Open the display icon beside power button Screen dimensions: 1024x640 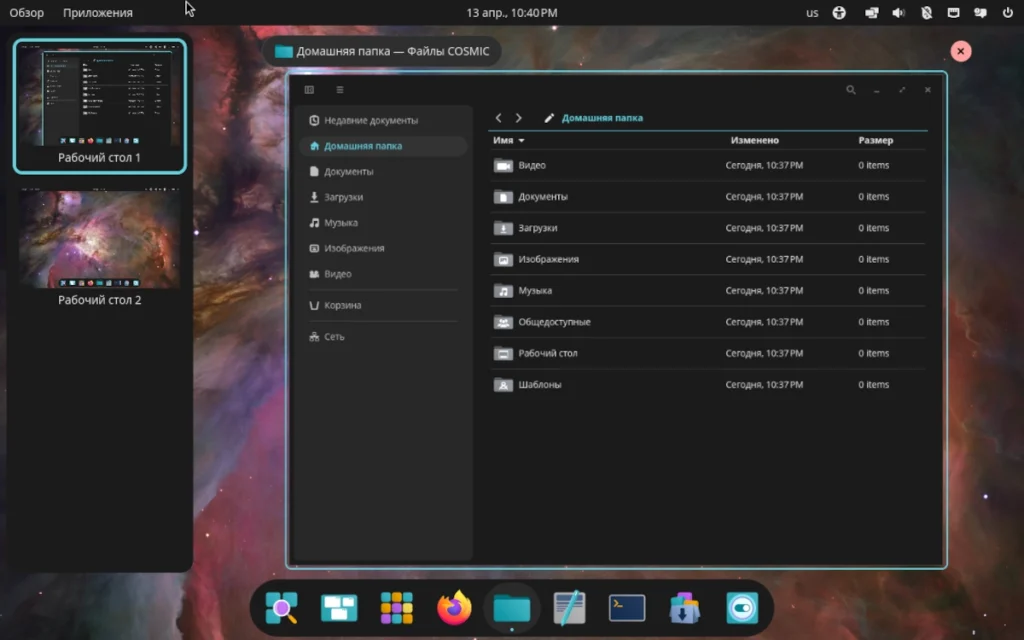point(980,12)
